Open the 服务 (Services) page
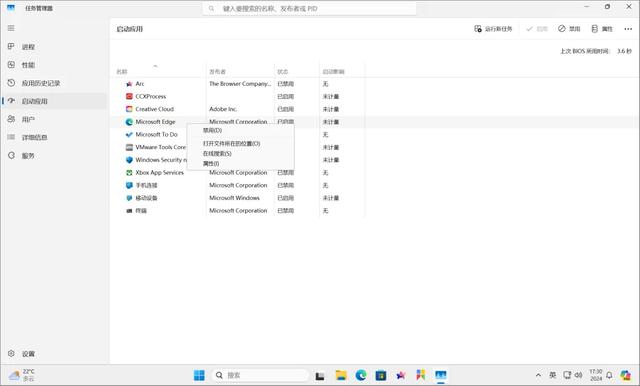 54,155
